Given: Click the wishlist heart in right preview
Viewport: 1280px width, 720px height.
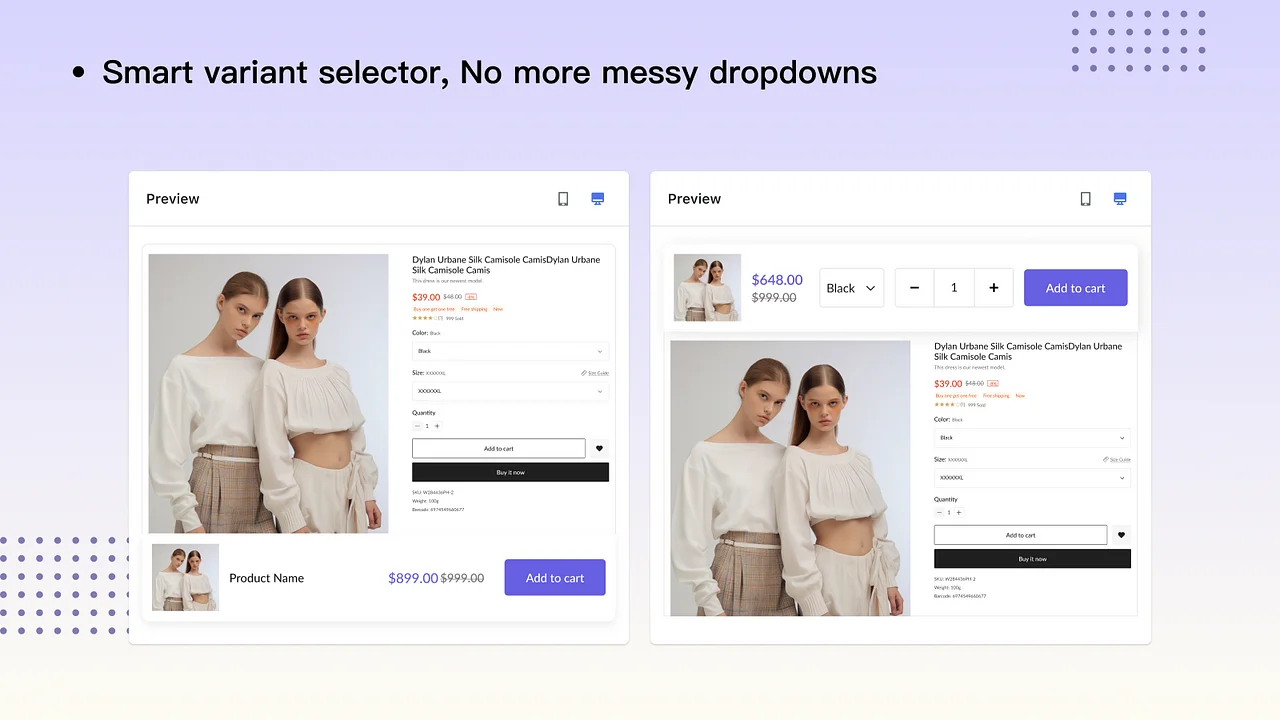Looking at the screenshot, I should tap(1121, 534).
